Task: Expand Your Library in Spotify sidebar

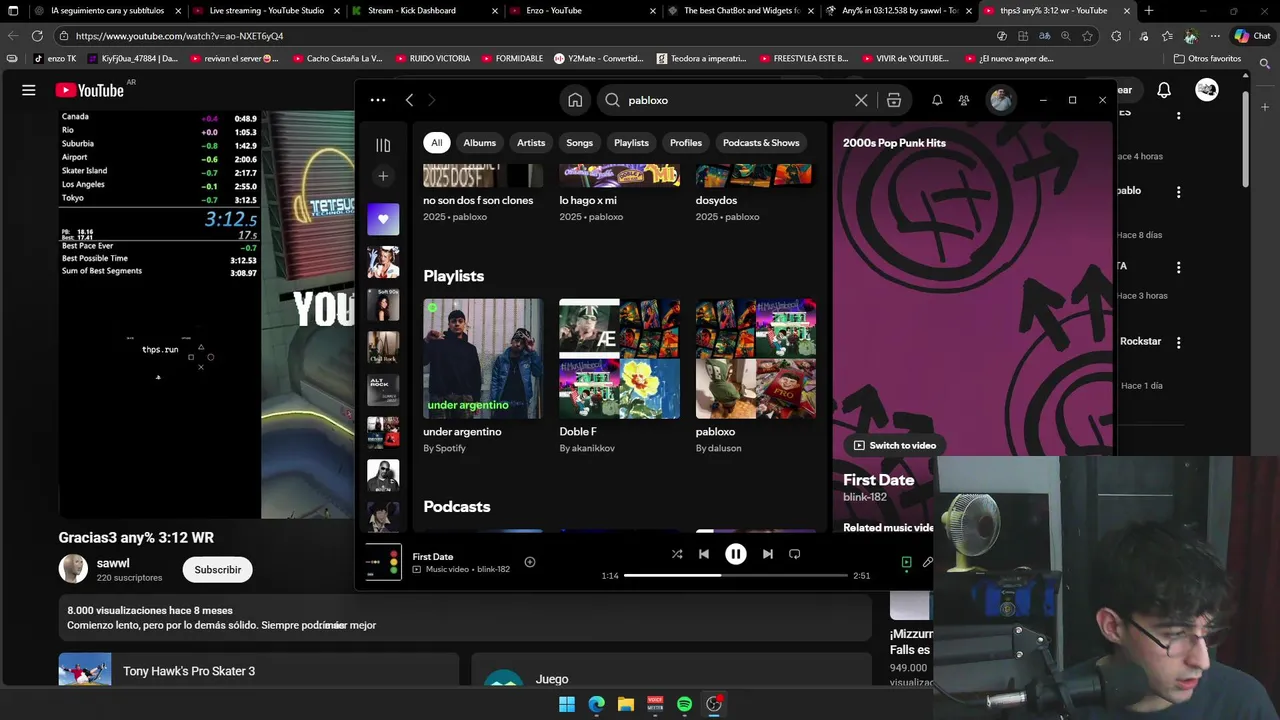Action: coord(383,145)
